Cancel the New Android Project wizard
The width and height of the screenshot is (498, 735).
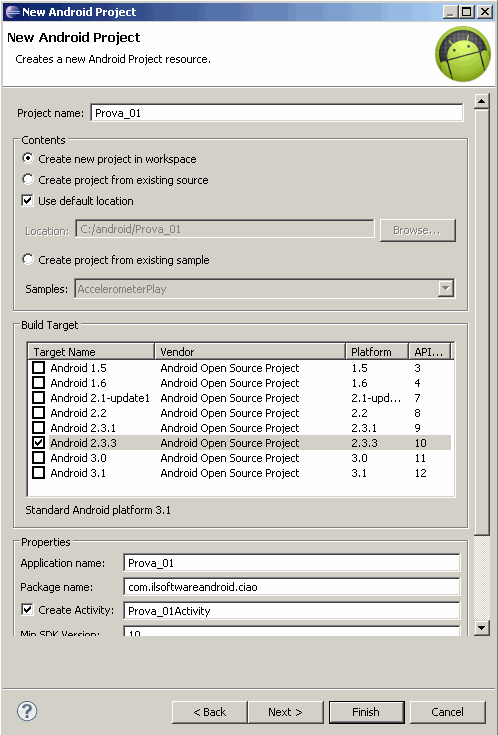(x=447, y=712)
